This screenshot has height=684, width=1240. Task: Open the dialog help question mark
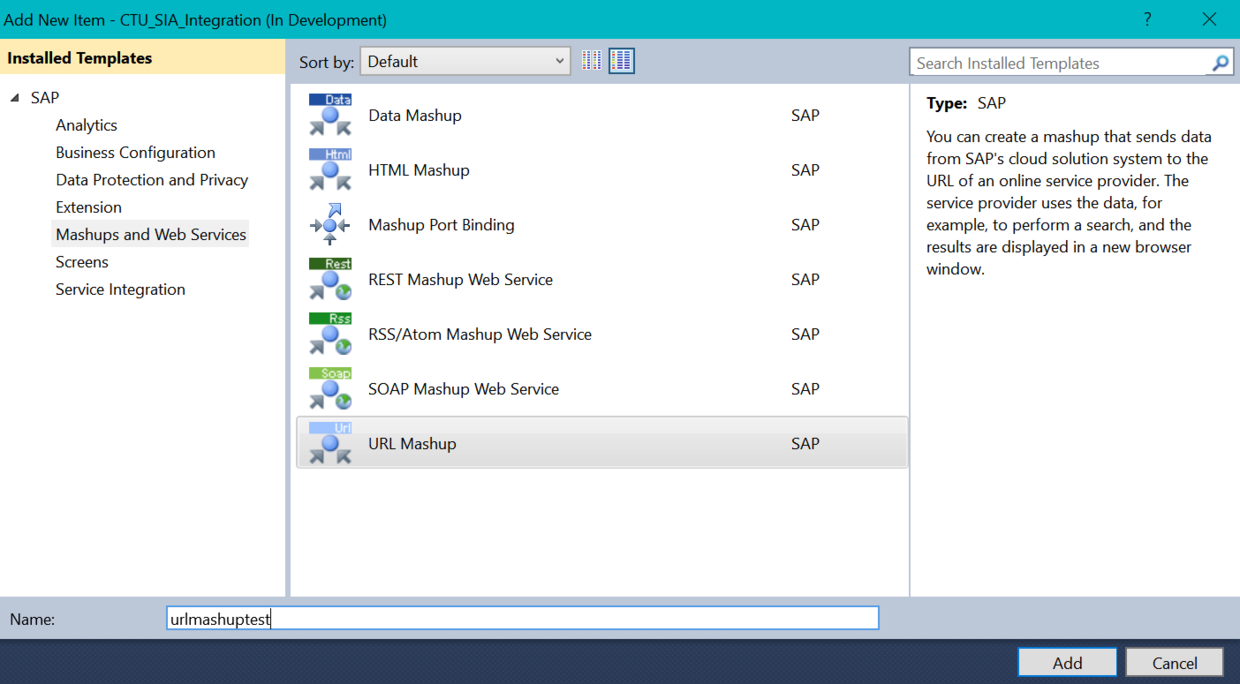[x=1147, y=19]
